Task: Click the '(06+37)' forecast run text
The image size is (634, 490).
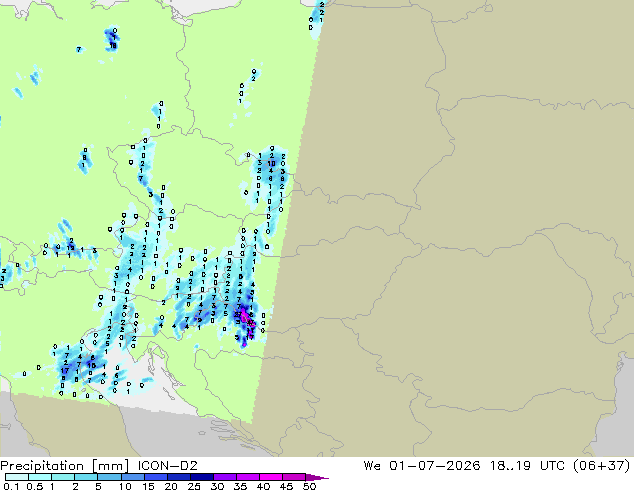Action: [x=602, y=466]
